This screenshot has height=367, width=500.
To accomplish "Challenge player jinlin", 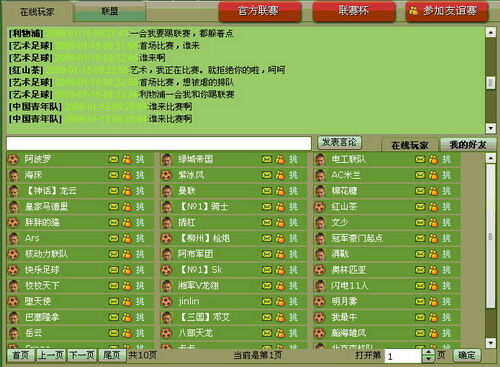I will point(293,301).
